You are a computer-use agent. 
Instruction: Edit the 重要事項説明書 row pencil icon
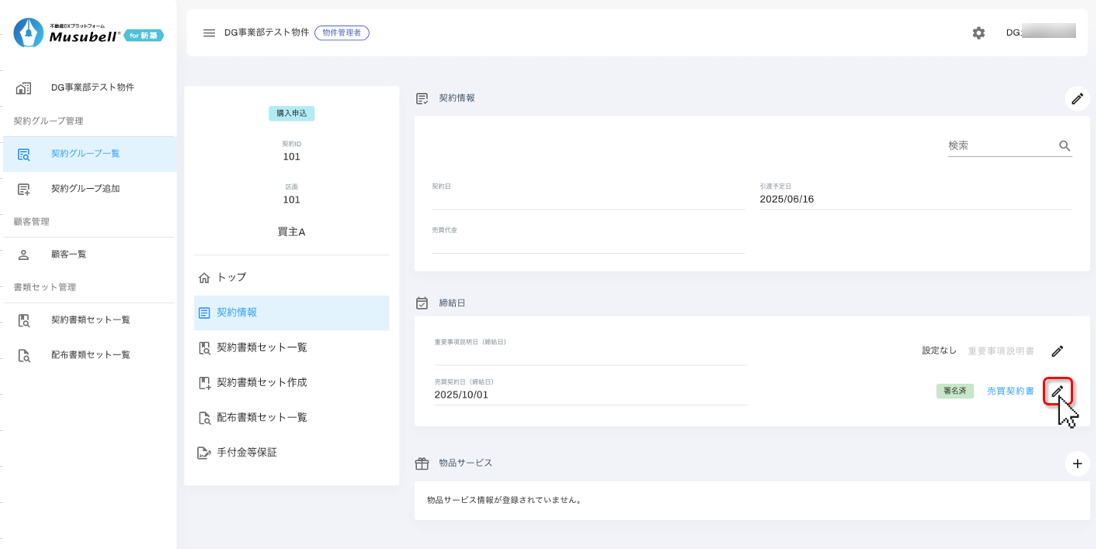point(1057,351)
